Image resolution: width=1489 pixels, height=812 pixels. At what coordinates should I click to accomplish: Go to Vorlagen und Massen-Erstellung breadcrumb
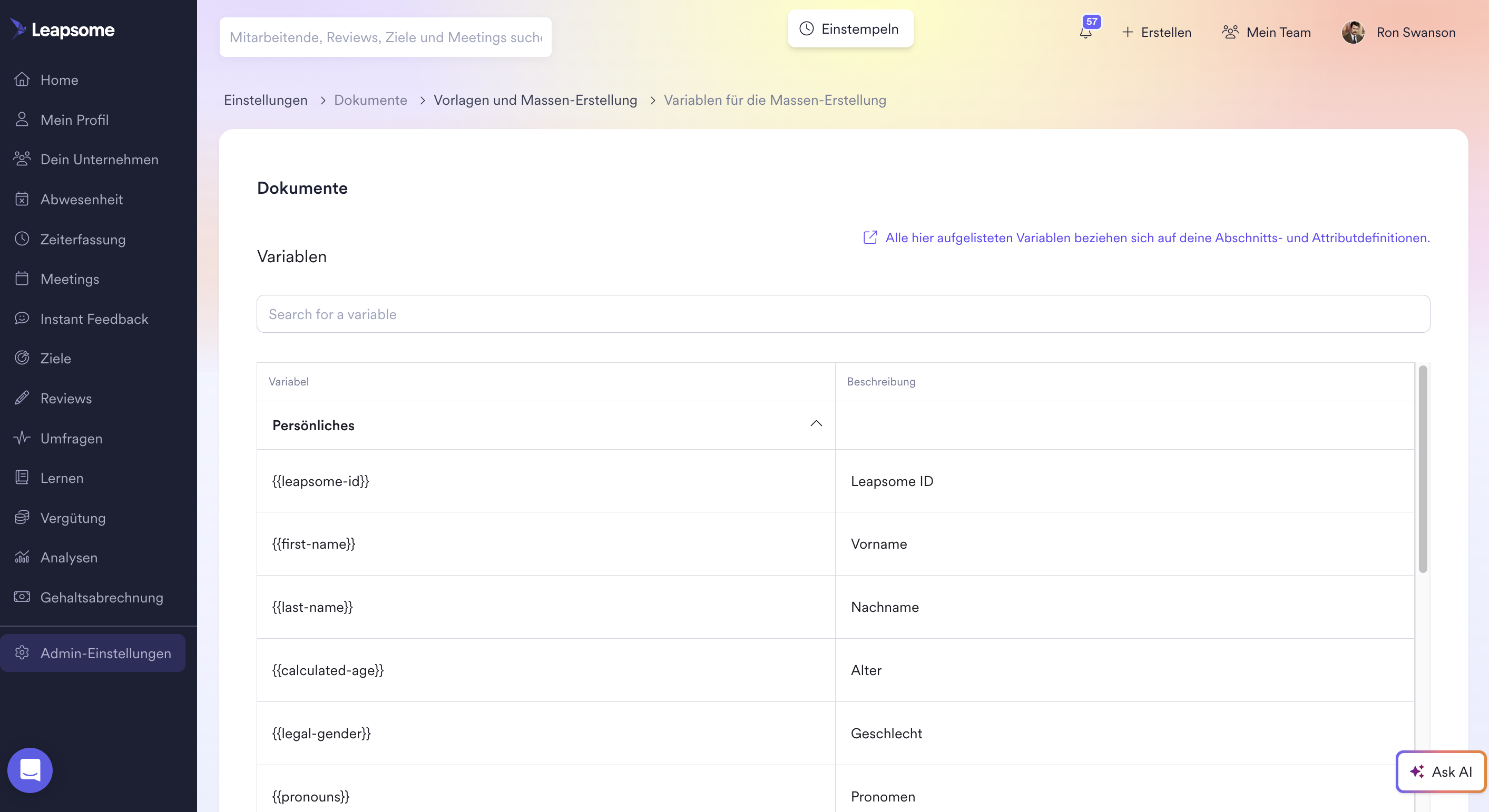(535, 100)
